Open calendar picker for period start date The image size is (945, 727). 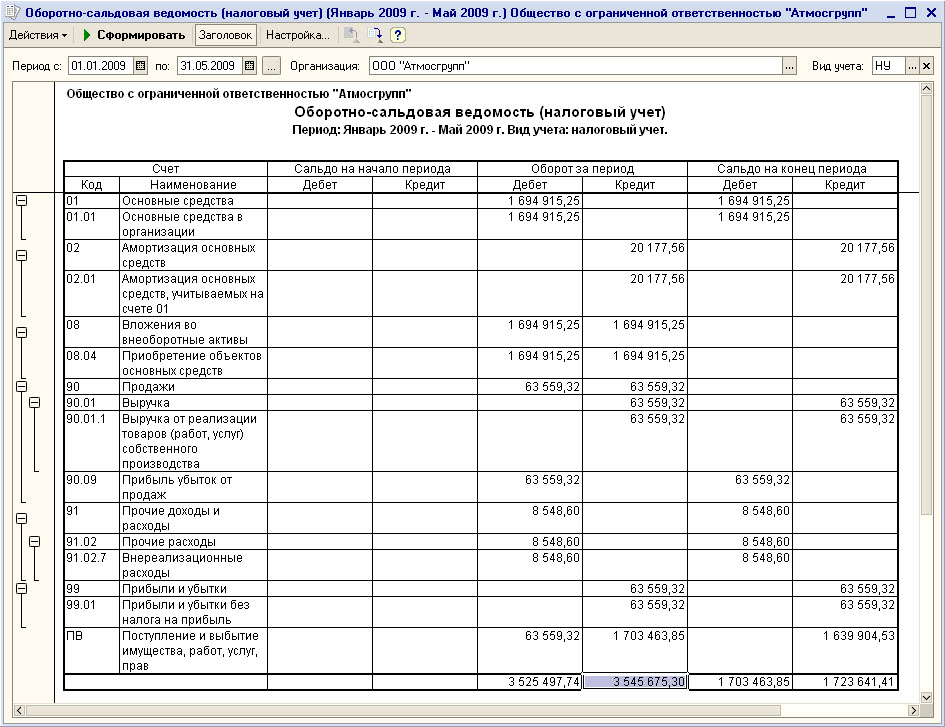pos(166,66)
